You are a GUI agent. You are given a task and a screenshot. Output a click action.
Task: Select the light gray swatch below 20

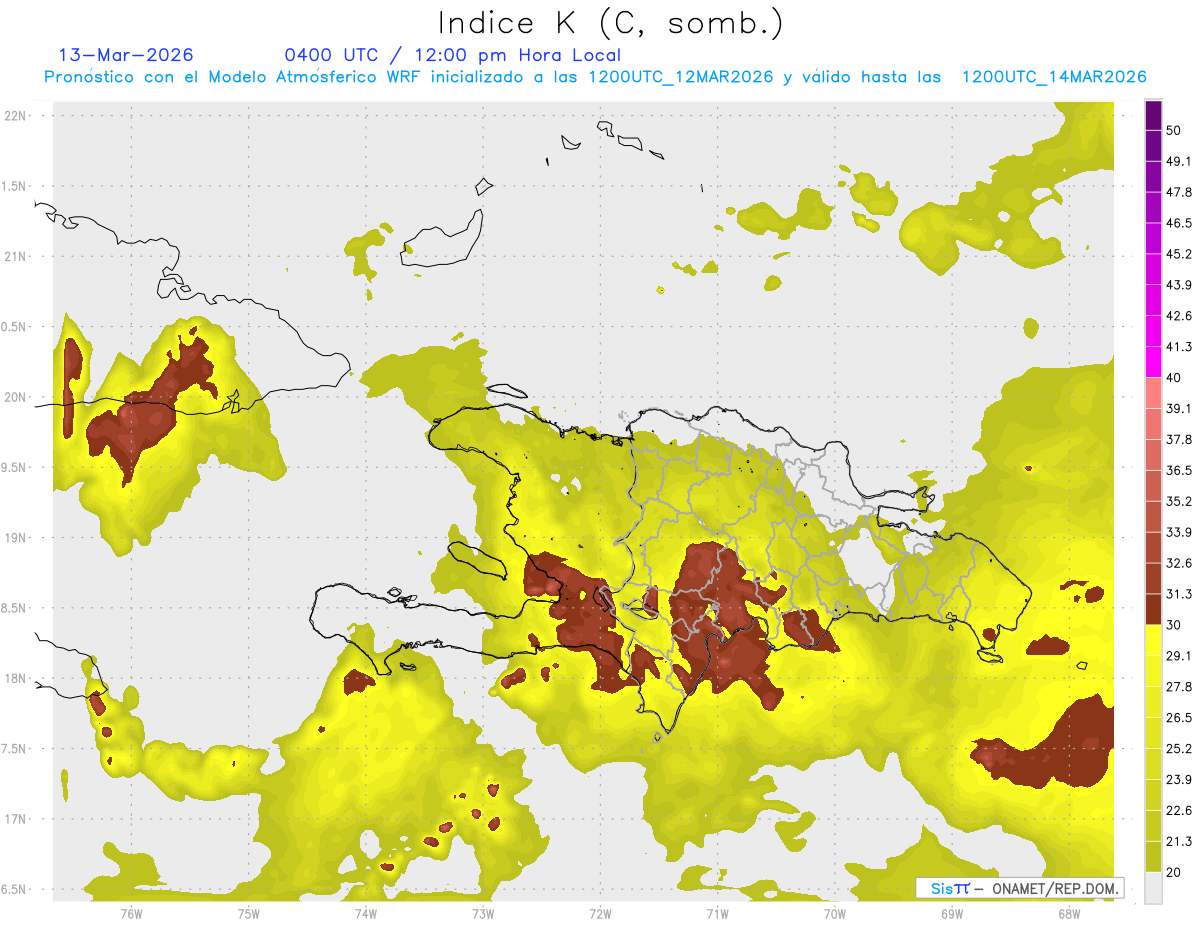[1153, 888]
